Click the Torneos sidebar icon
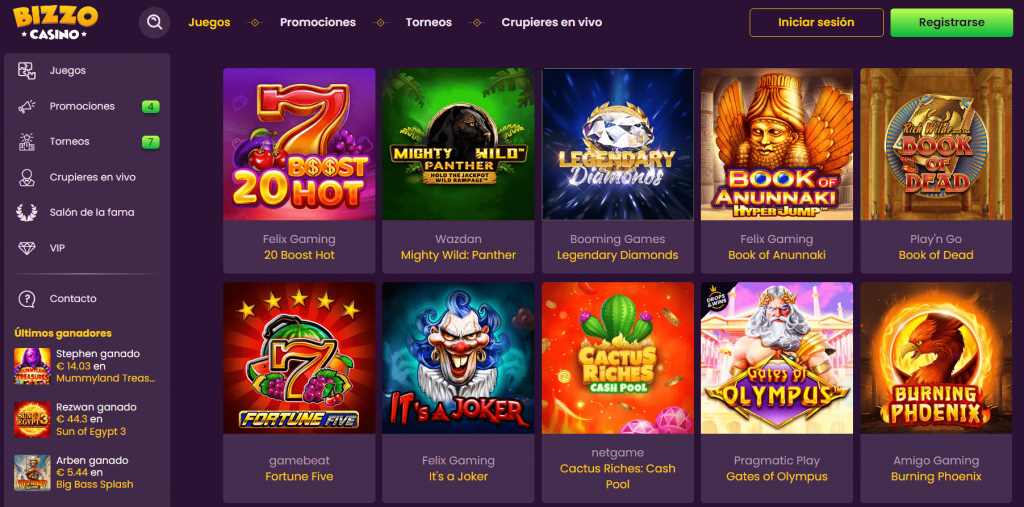The height and width of the screenshot is (507, 1024). pyautogui.click(x=28, y=142)
